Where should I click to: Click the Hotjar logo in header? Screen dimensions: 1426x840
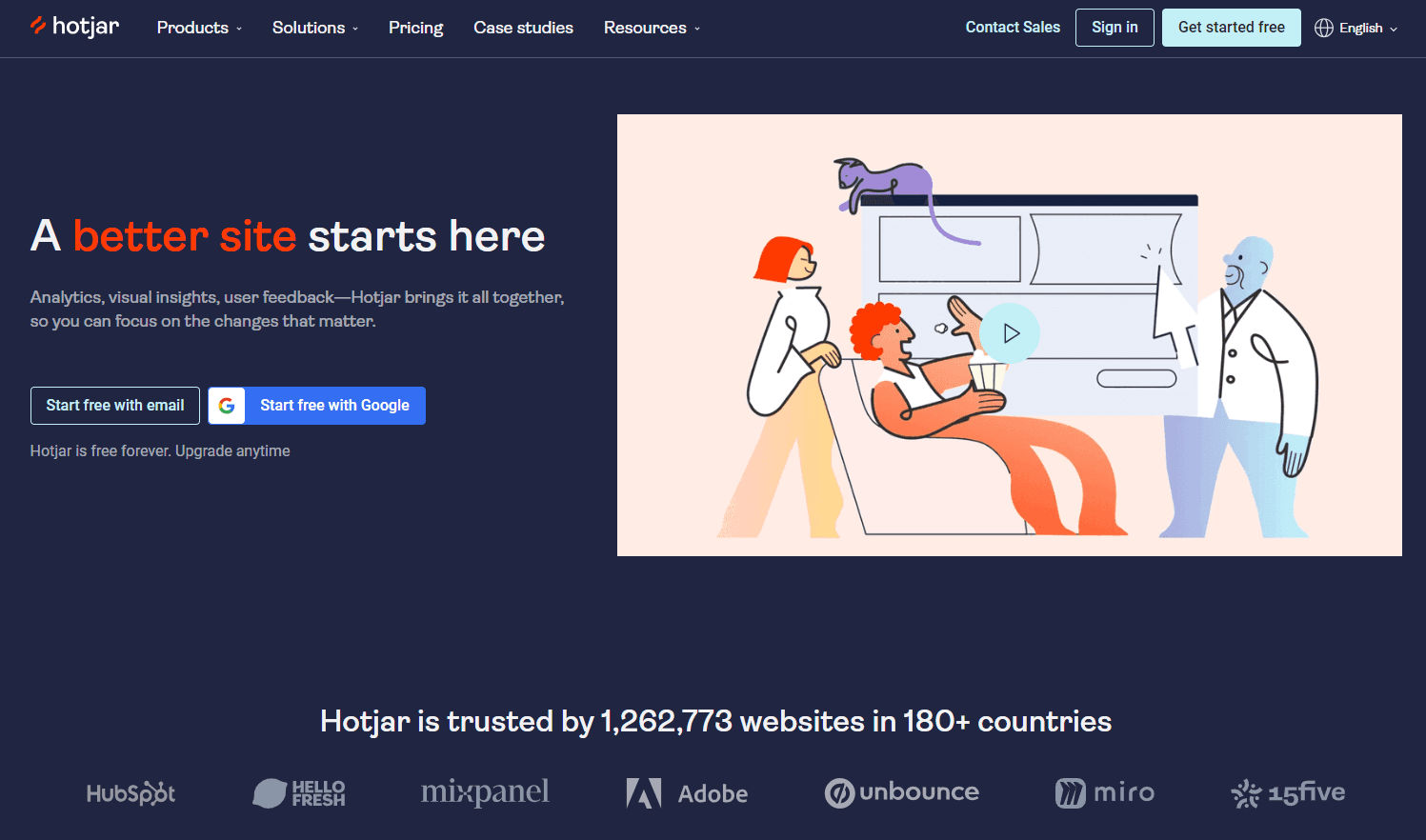(74, 27)
